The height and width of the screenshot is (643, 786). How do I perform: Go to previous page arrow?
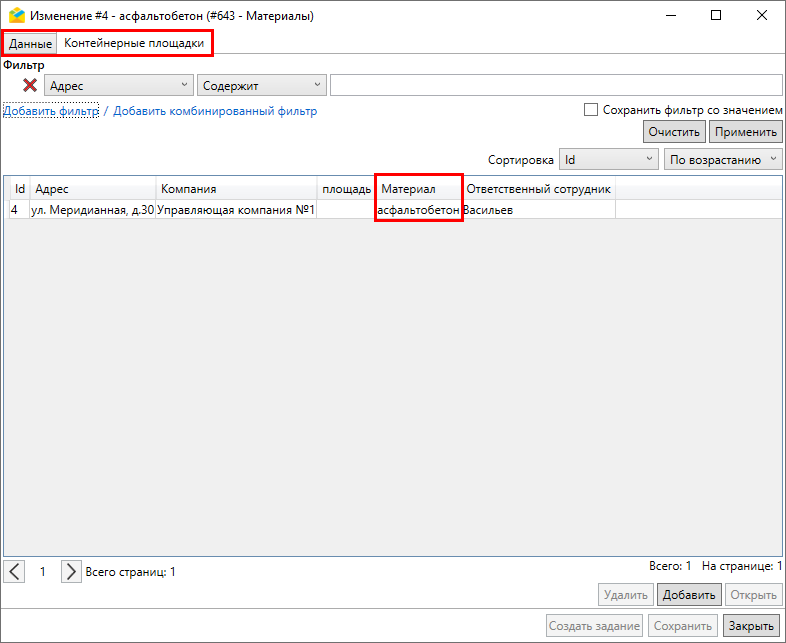[x=15, y=572]
